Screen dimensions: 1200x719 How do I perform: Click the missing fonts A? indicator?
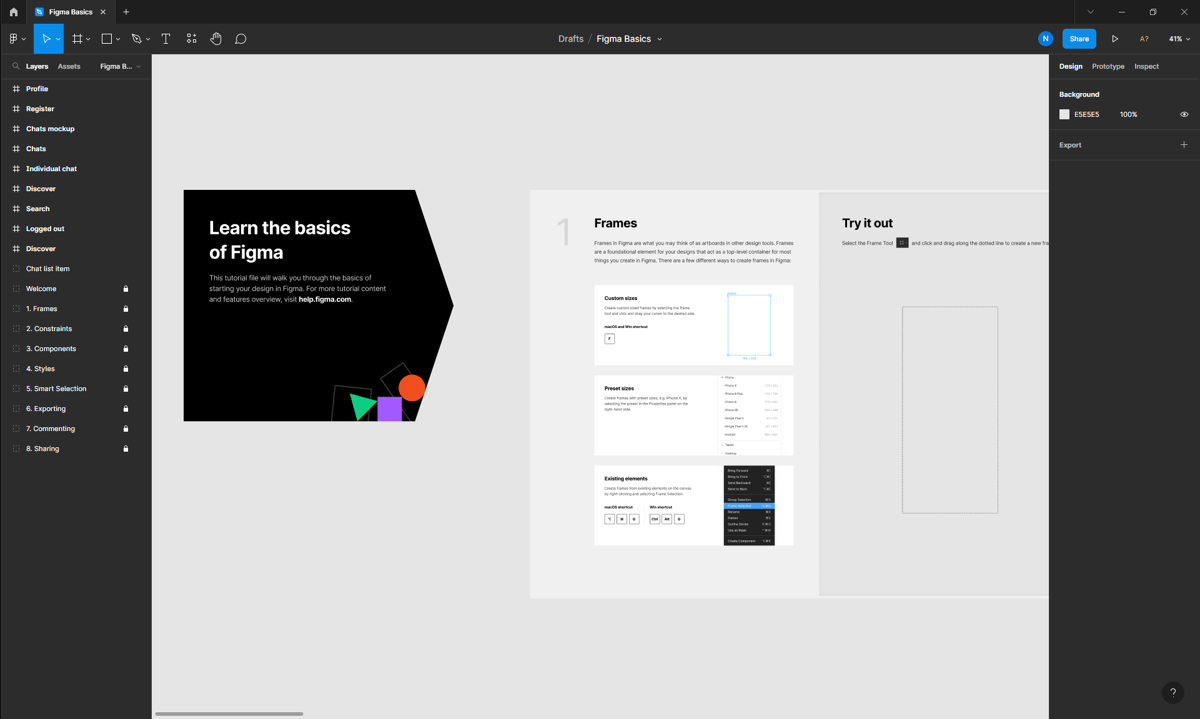tap(1144, 39)
